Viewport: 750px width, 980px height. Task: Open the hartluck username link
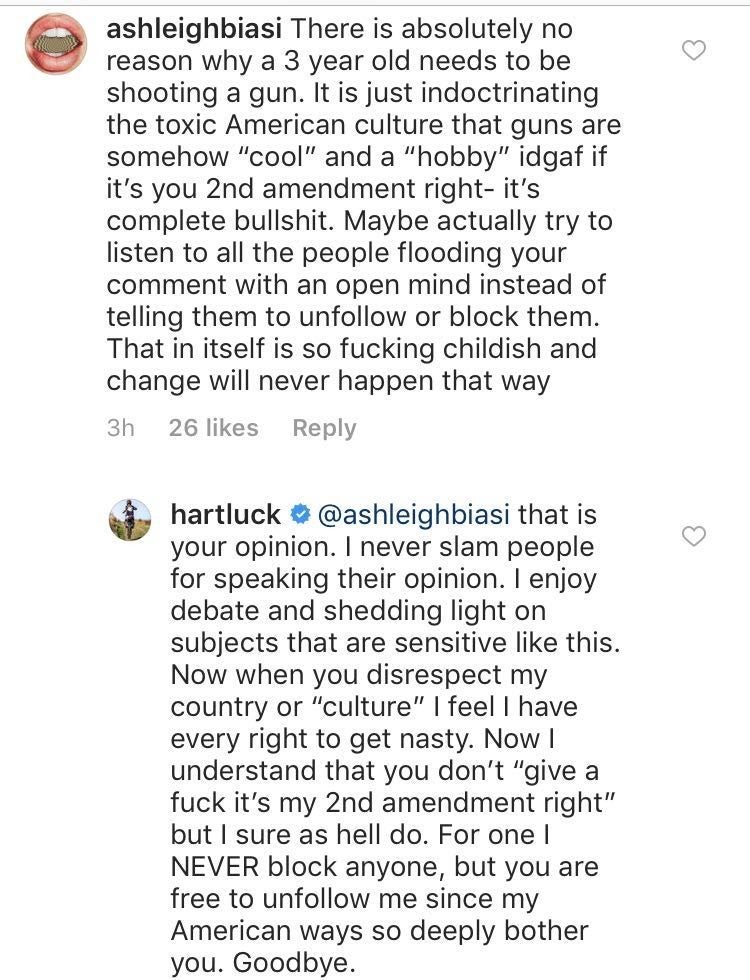(227, 516)
